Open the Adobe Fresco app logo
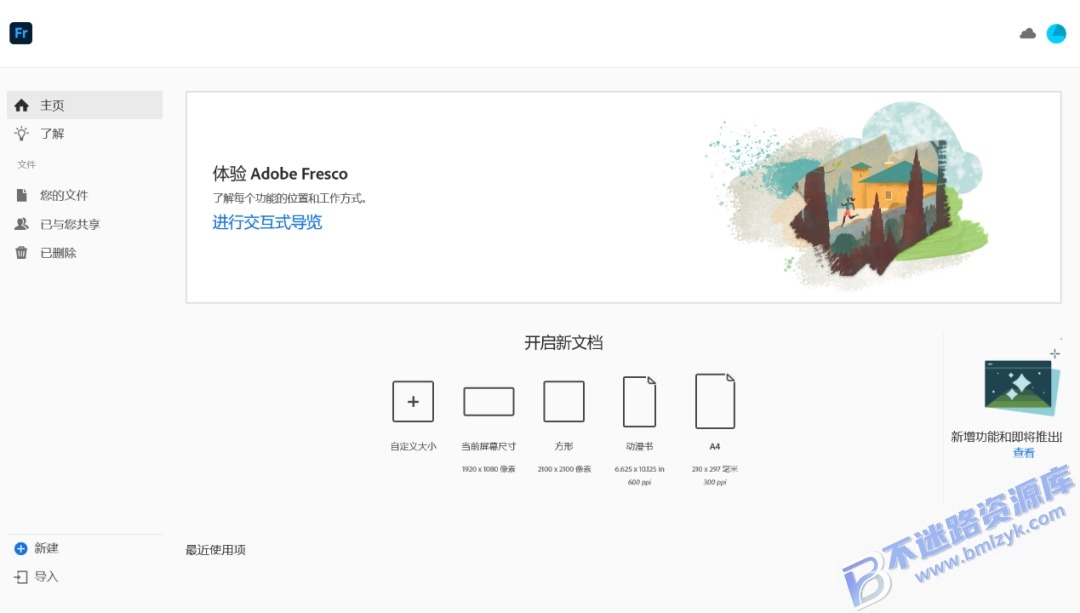Screen dimensions: 1080x613 (x=21, y=32)
